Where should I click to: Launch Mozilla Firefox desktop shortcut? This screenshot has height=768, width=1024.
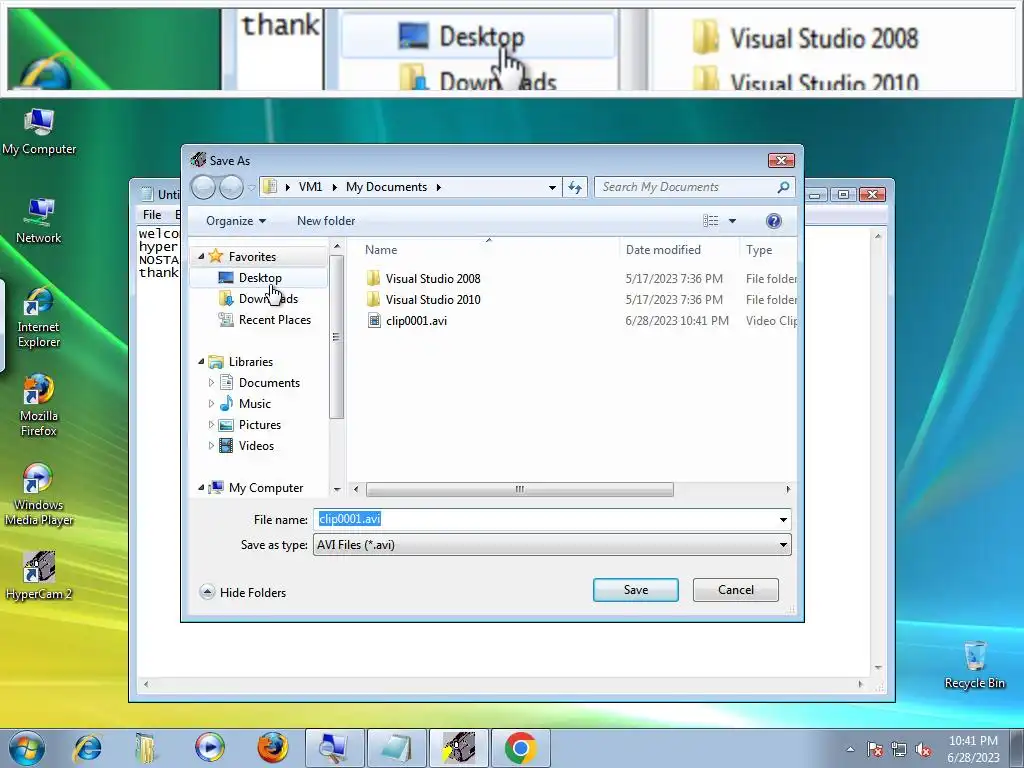coord(39,405)
